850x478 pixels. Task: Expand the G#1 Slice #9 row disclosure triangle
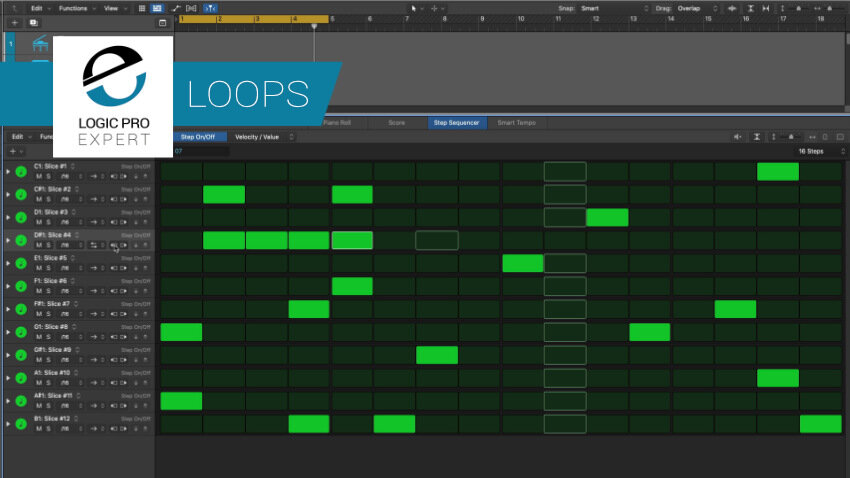pos(8,355)
